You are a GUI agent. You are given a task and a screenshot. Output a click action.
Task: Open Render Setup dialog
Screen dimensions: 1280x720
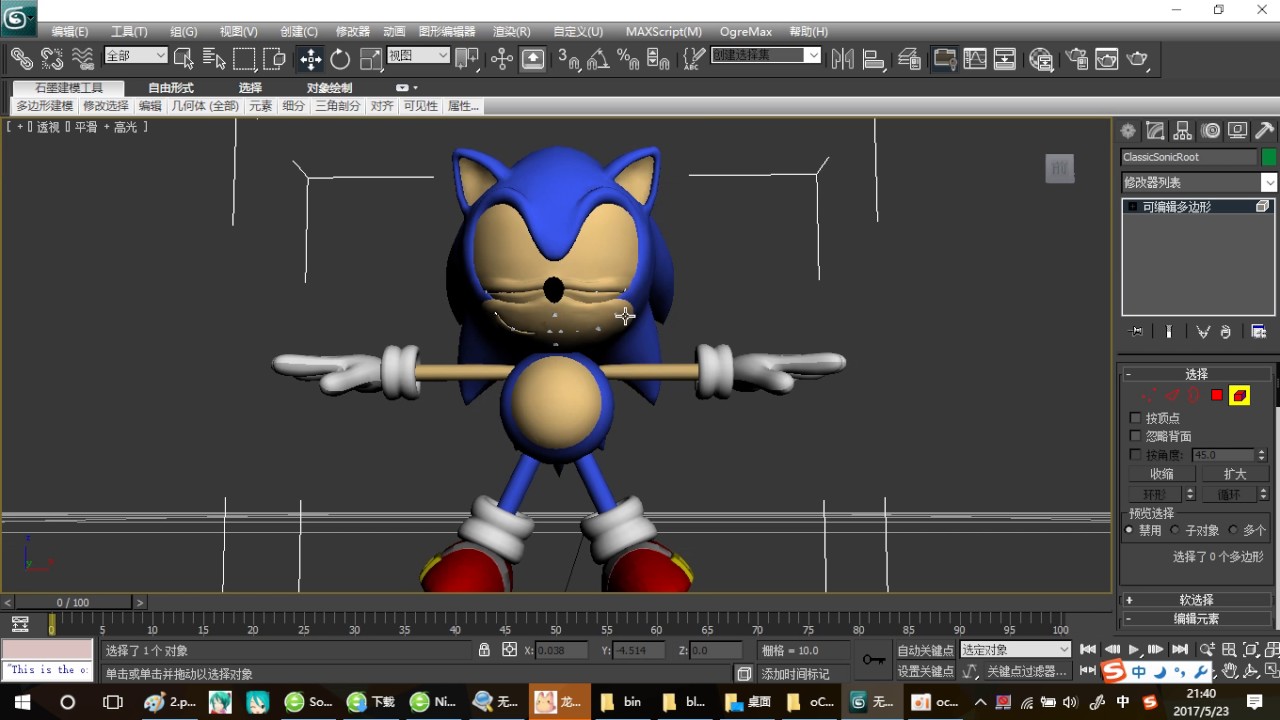tap(1076, 58)
